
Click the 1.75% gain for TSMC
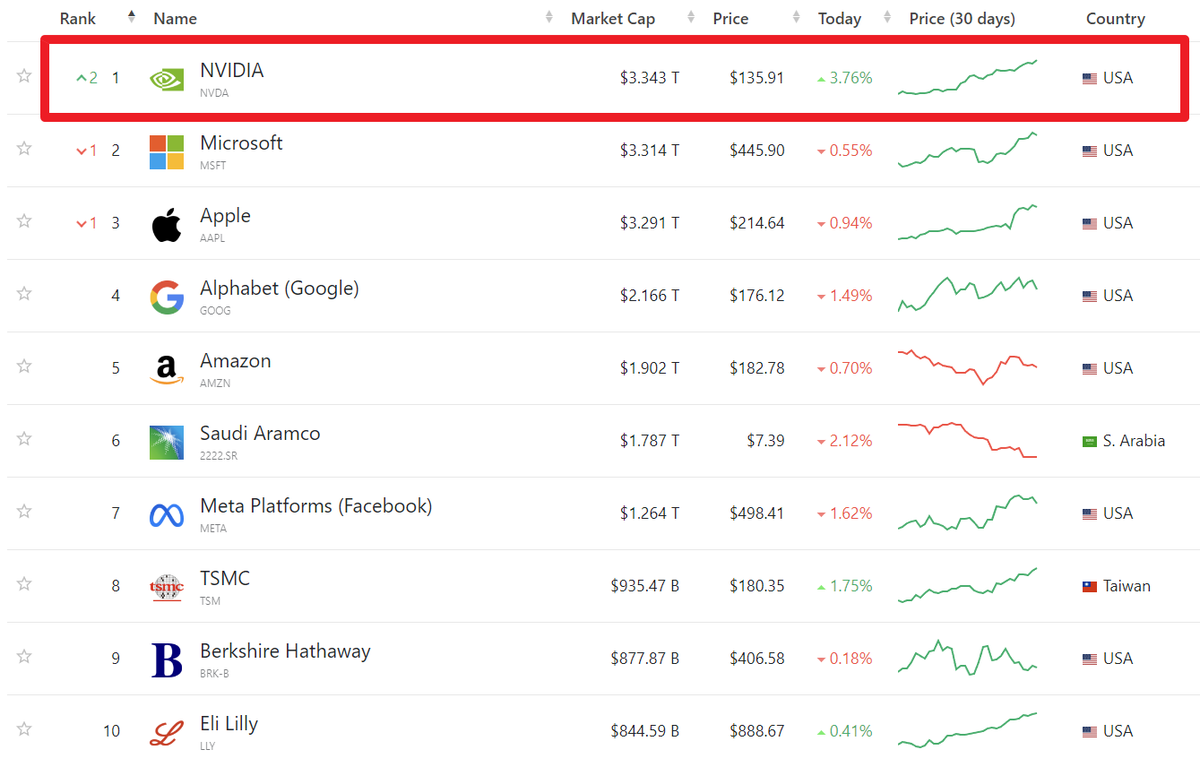(845, 586)
